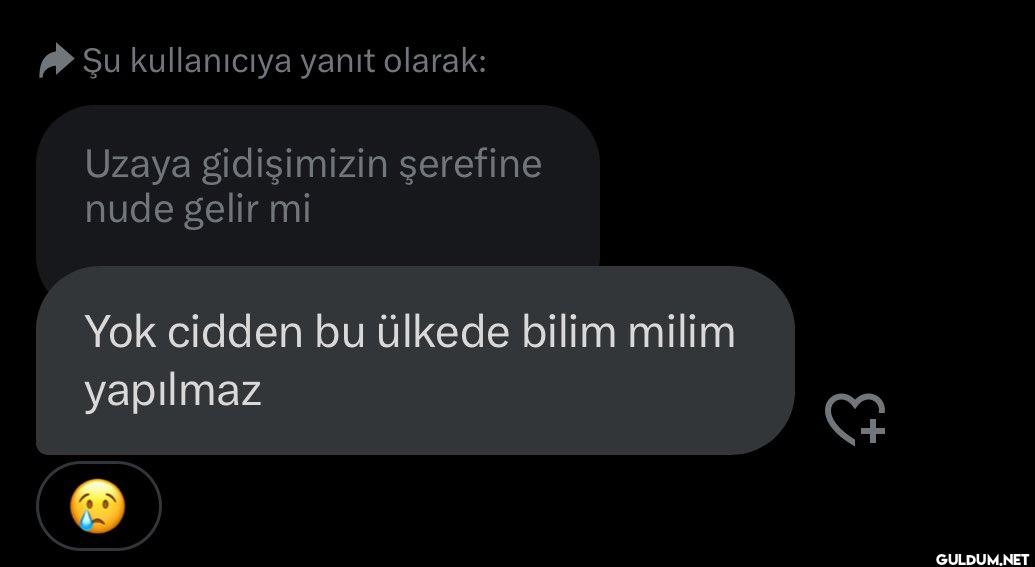The height and width of the screenshot is (567, 1035).
Task: Select the reply bubble starting "Yok cidden"
Action: [x=415, y=360]
